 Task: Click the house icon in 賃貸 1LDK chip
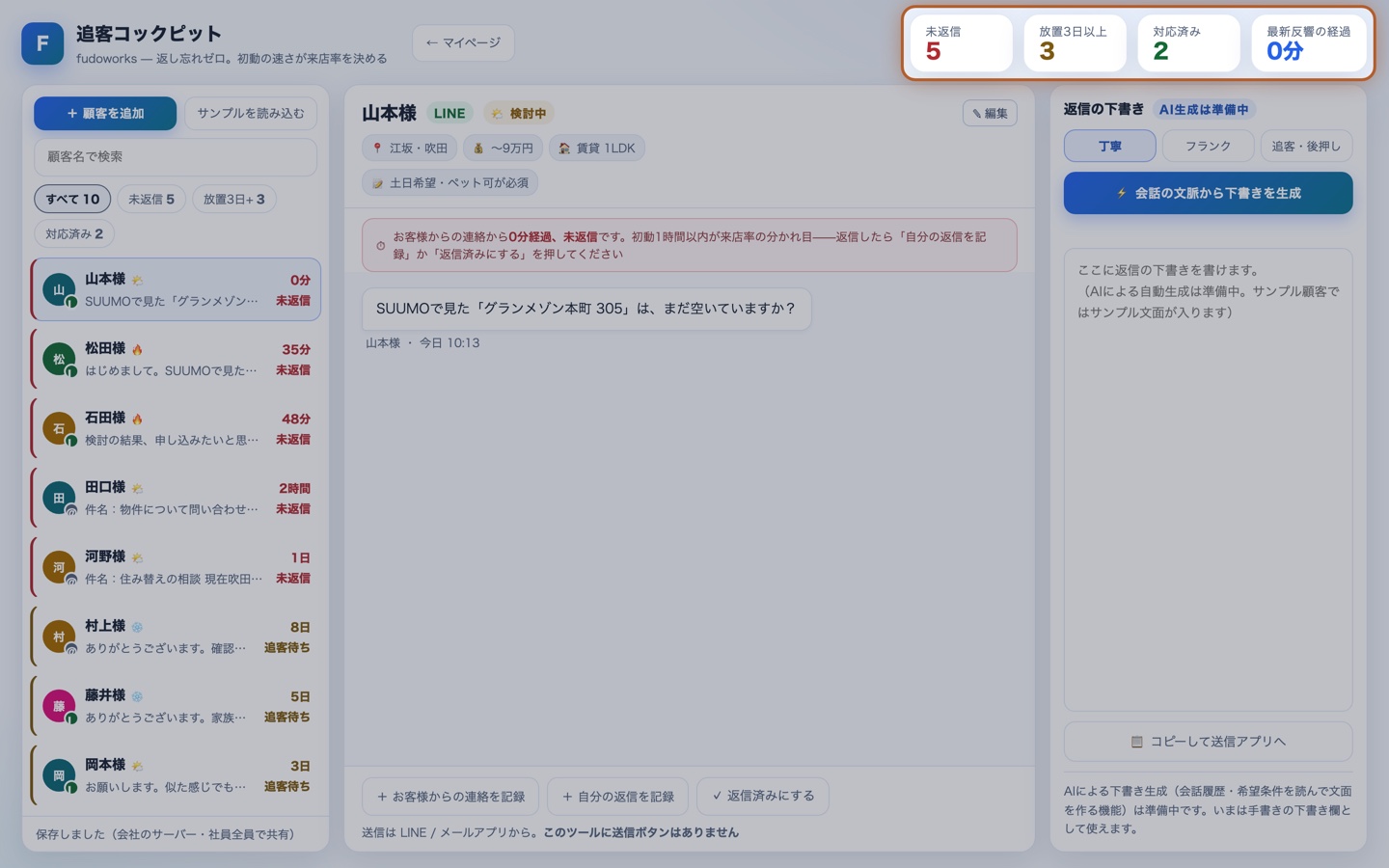(564, 149)
